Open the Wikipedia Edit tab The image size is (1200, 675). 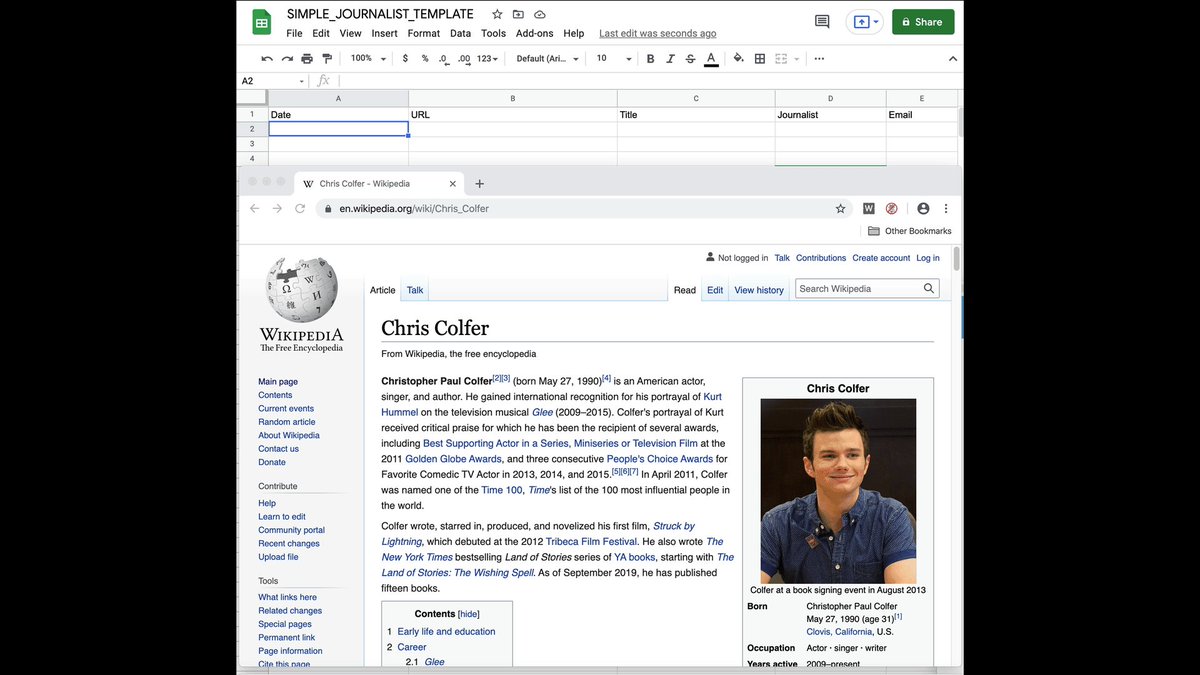(x=715, y=290)
